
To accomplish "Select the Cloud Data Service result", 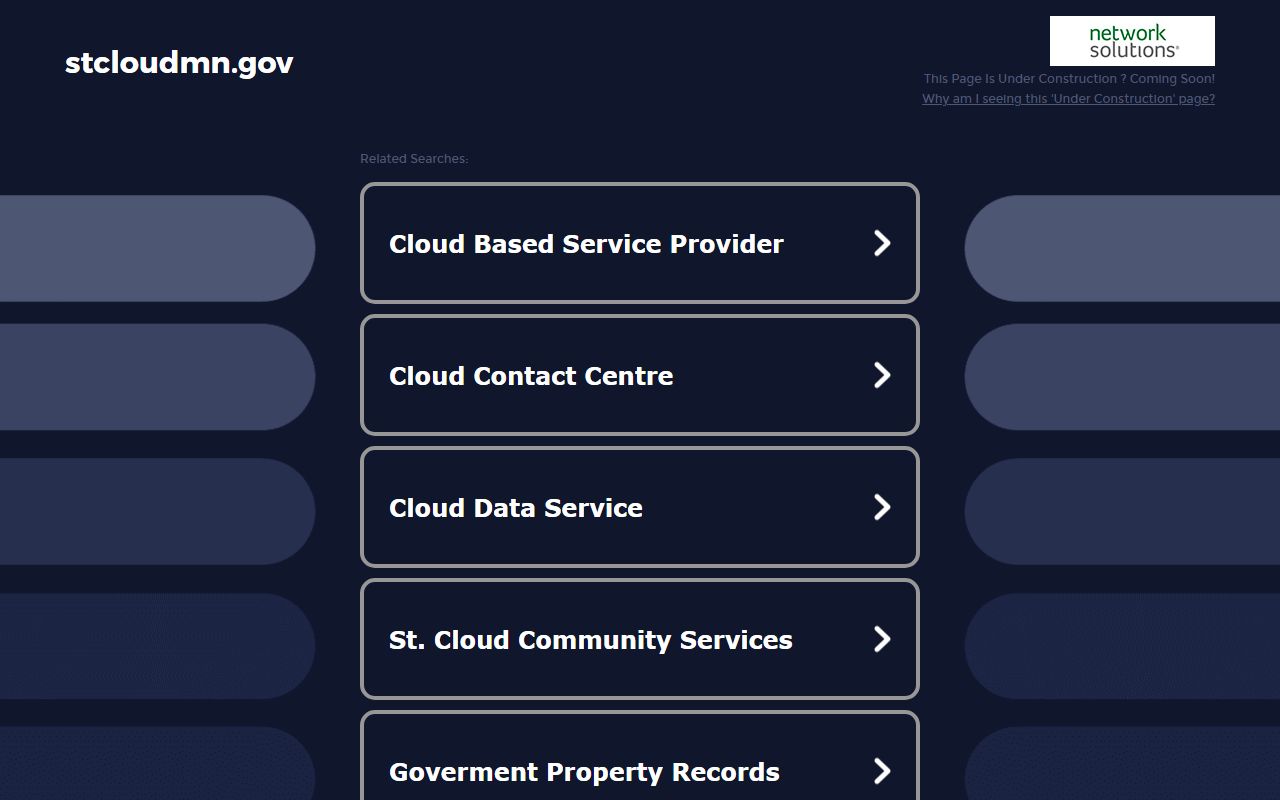I will [516, 508].
